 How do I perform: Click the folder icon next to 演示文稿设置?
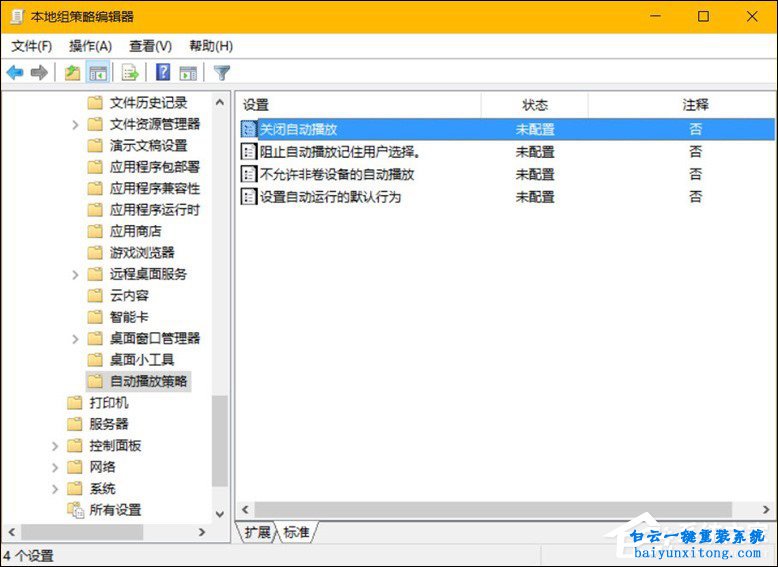(x=95, y=145)
